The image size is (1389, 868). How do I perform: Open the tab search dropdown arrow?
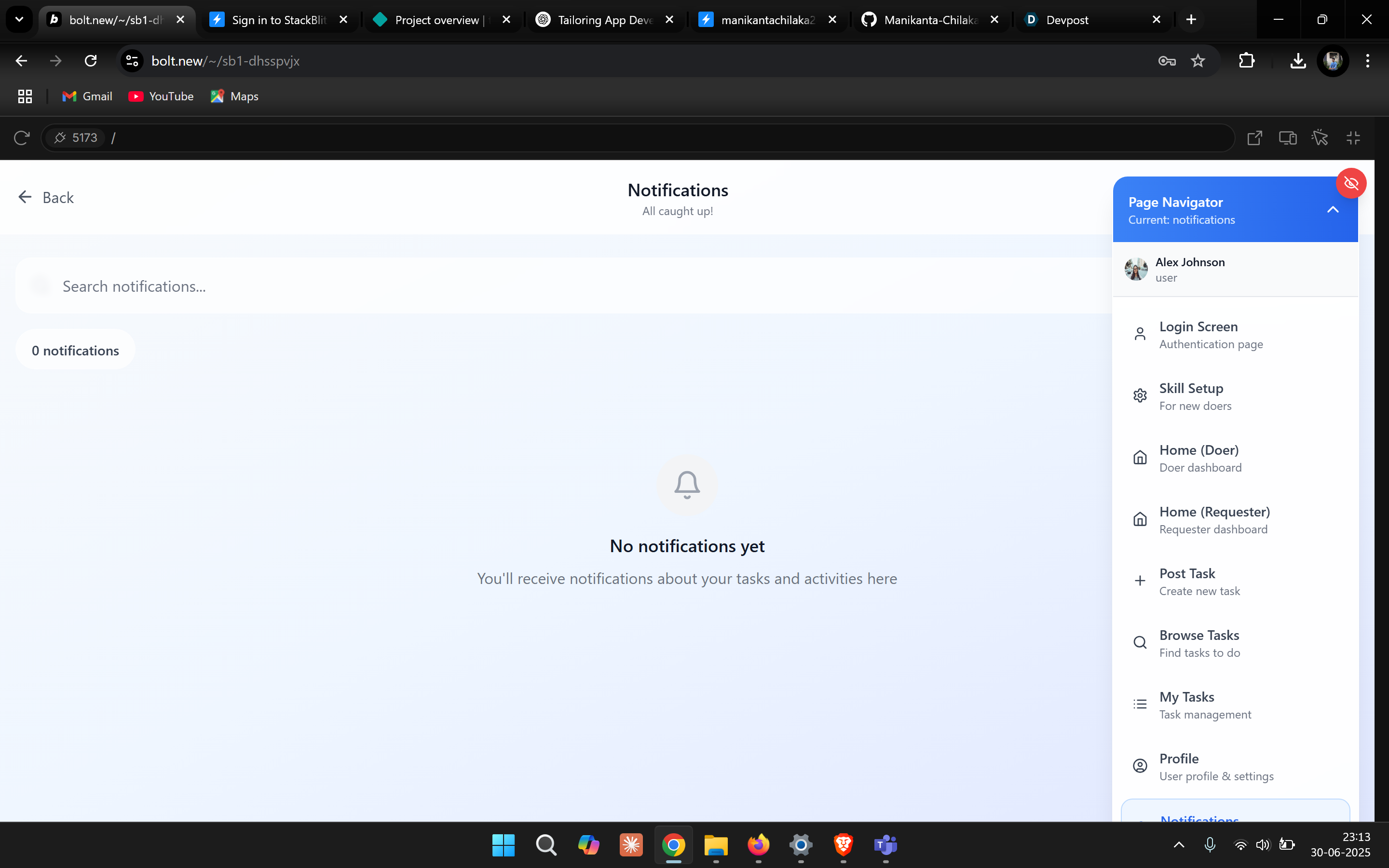point(19,19)
